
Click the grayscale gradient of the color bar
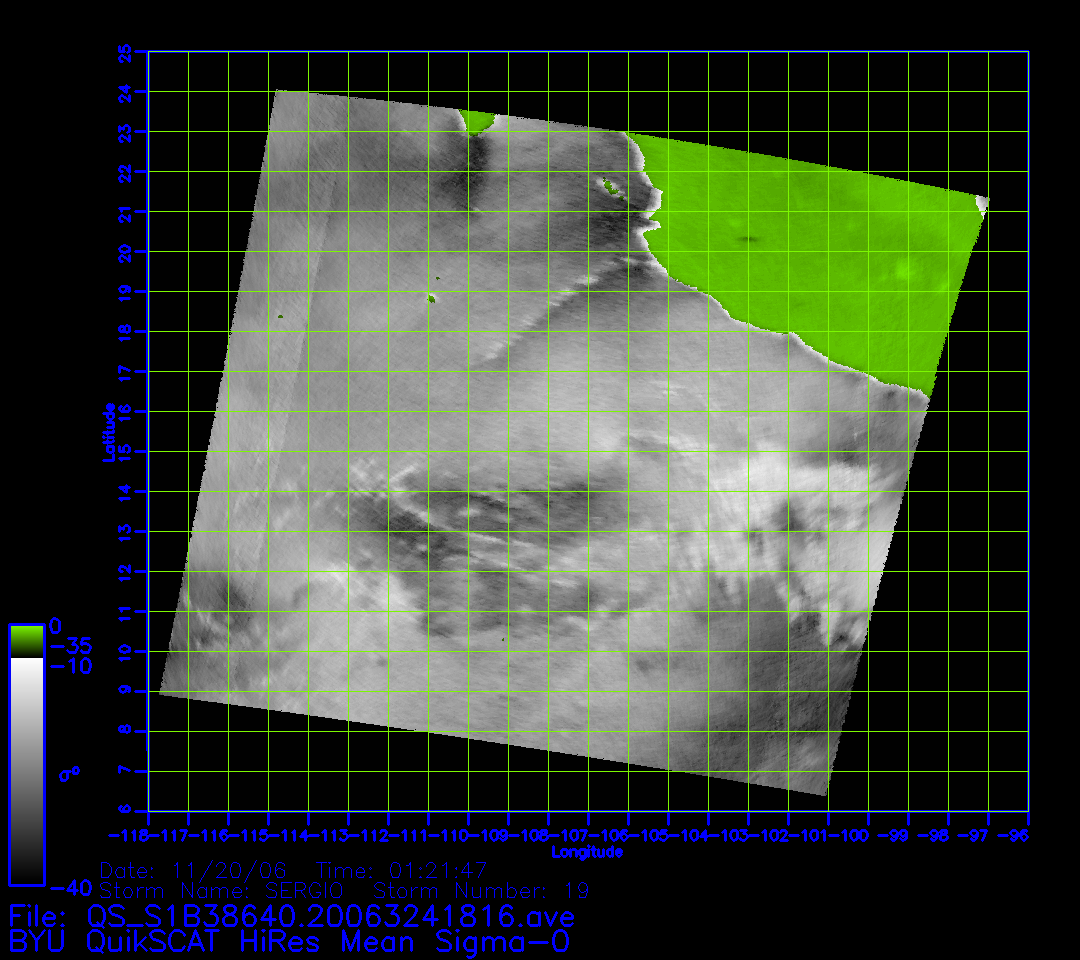25,770
